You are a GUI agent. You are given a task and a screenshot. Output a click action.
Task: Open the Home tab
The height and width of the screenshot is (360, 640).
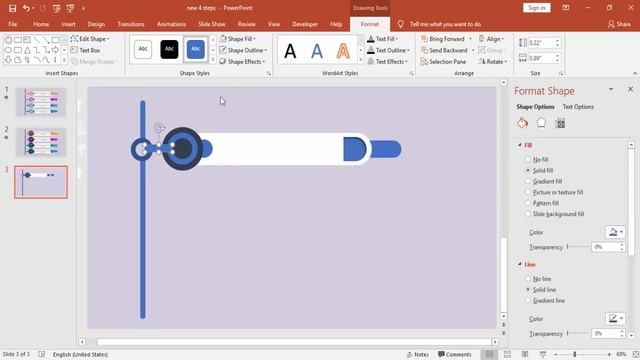tap(41, 24)
